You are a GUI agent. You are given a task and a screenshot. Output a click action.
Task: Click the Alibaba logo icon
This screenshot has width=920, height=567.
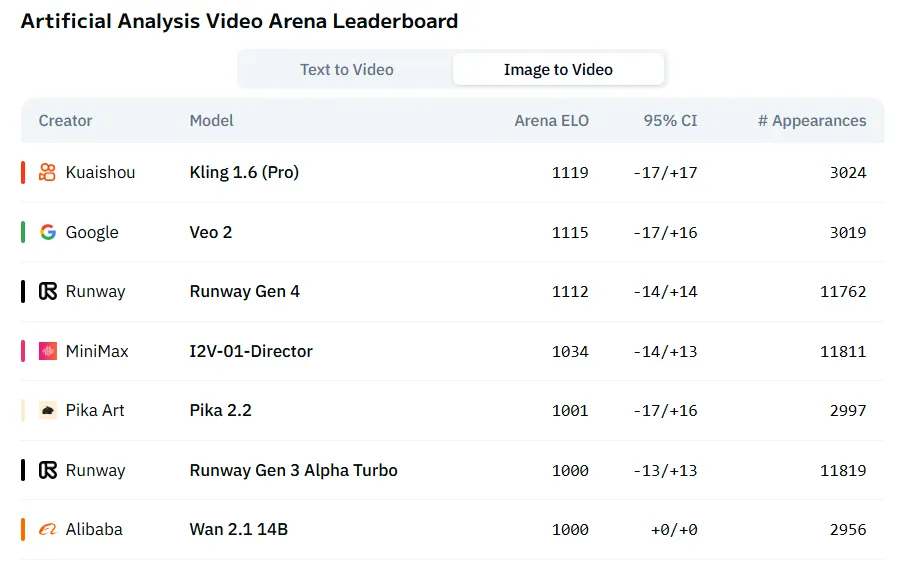pyautogui.click(x=47, y=529)
